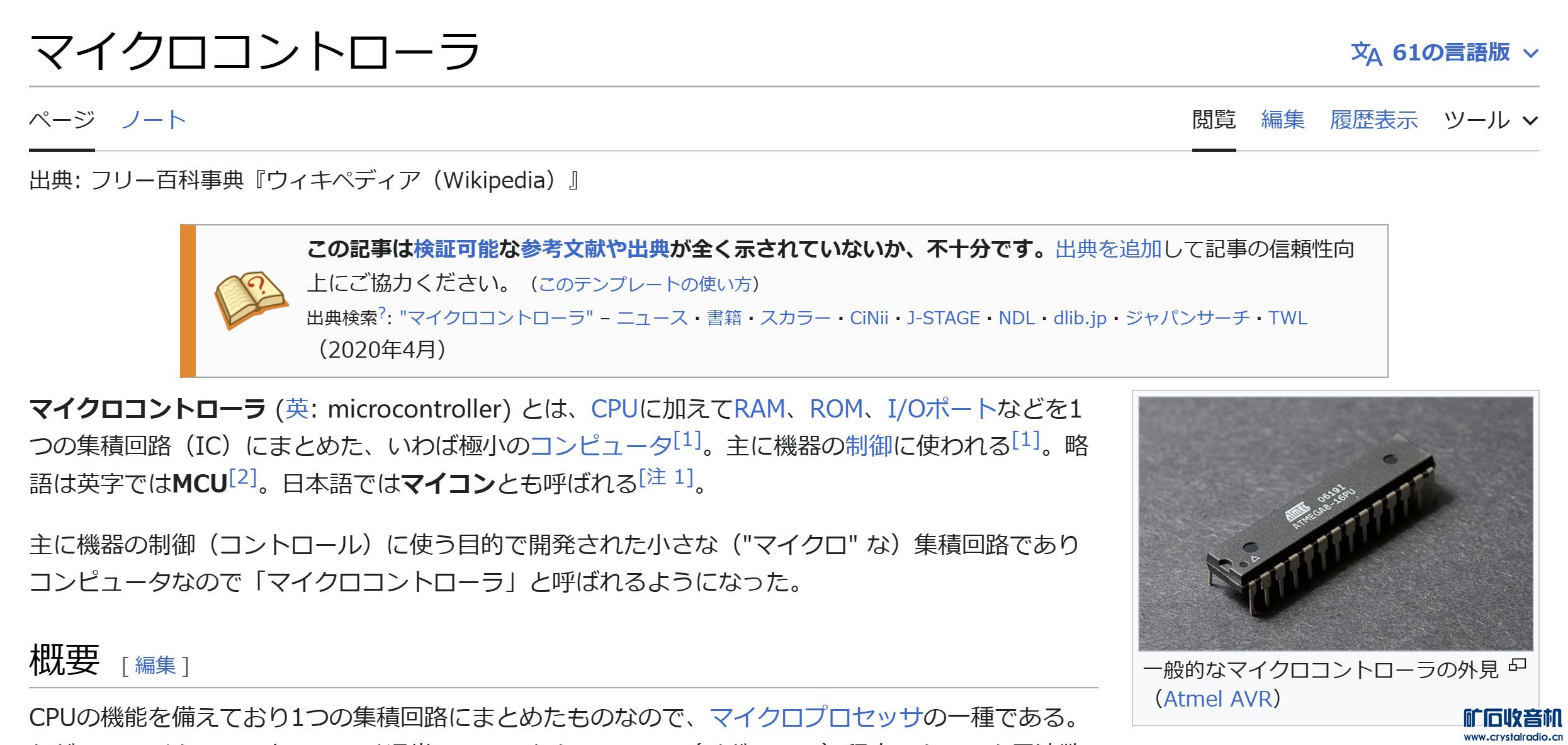This screenshot has height=745, width=1568.
Task: Open the Atmel AVR caption link
Action: pos(1217,699)
